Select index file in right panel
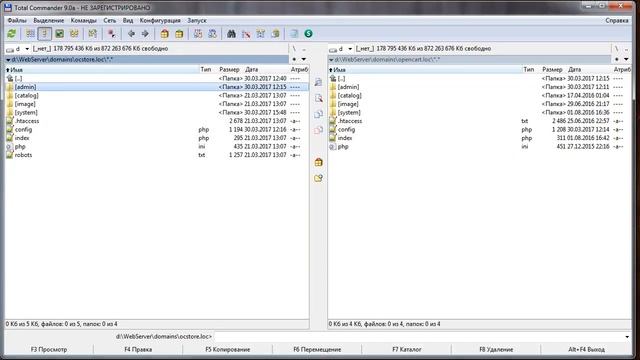Image resolution: width=640 pixels, height=360 pixels. click(480, 138)
